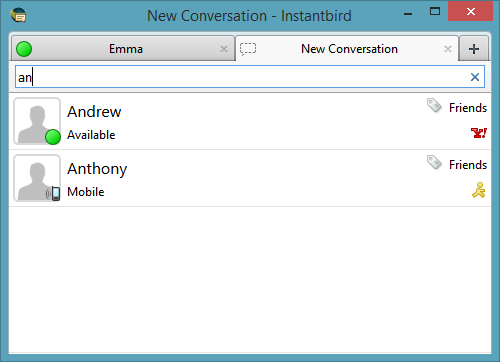Select contact name Andrew

(94, 111)
